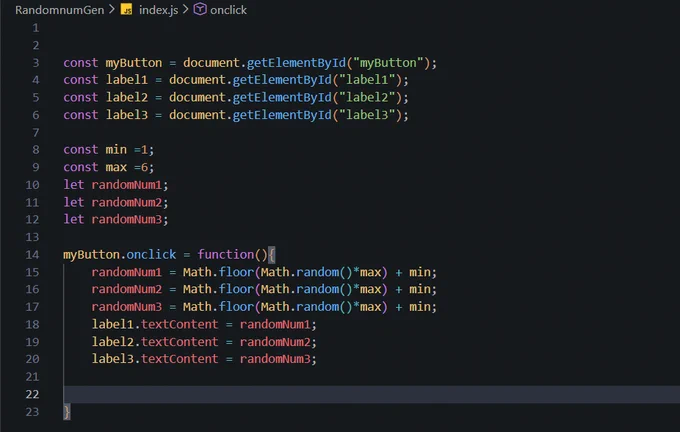Open the RandomnumGen breadcrumb folder
680x432 pixels.
point(59,10)
